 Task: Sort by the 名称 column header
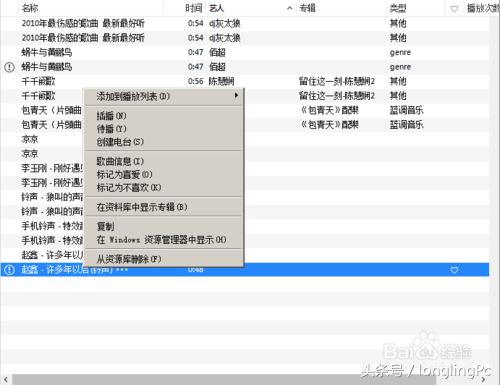click(30, 8)
